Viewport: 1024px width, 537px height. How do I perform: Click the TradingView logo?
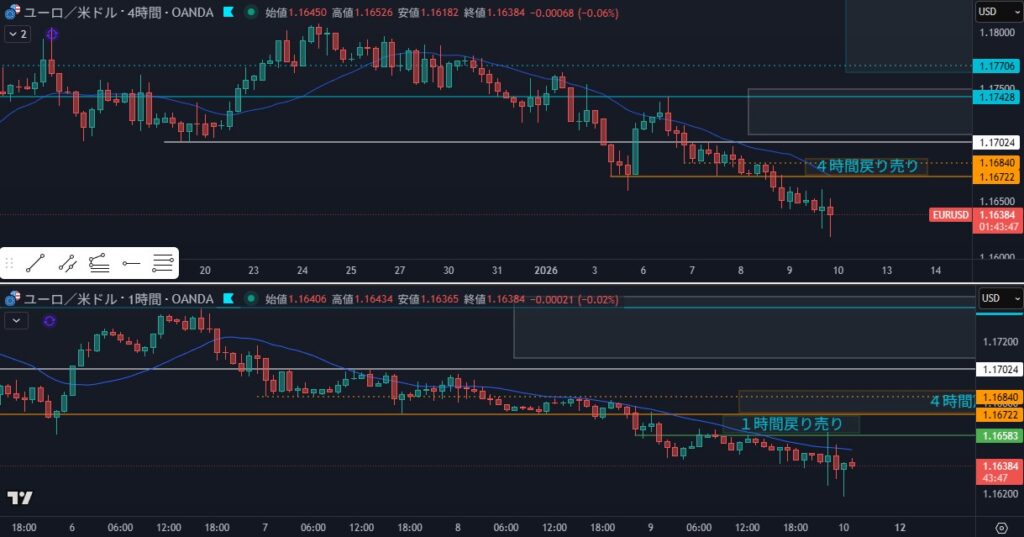click(x=18, y=497)
